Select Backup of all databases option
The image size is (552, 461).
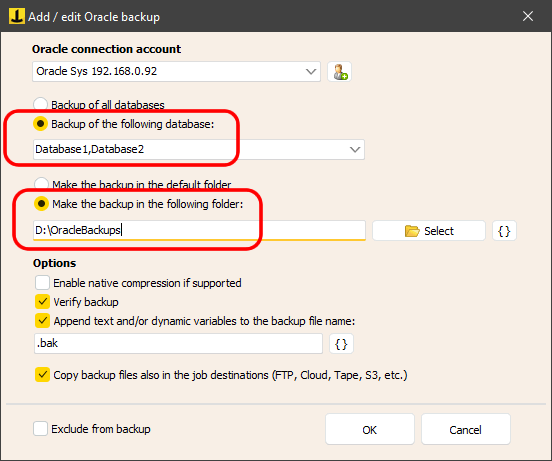(x=40, y=104)
